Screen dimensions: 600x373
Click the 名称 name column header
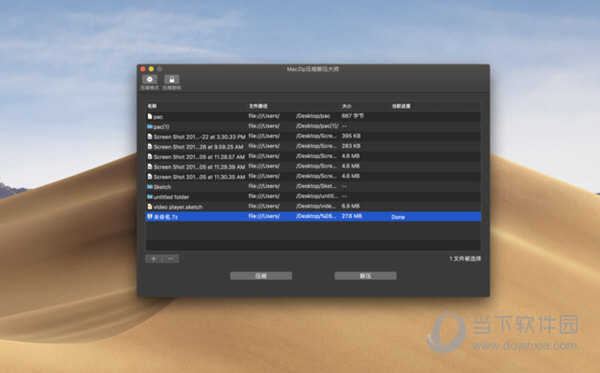point(152,106)
